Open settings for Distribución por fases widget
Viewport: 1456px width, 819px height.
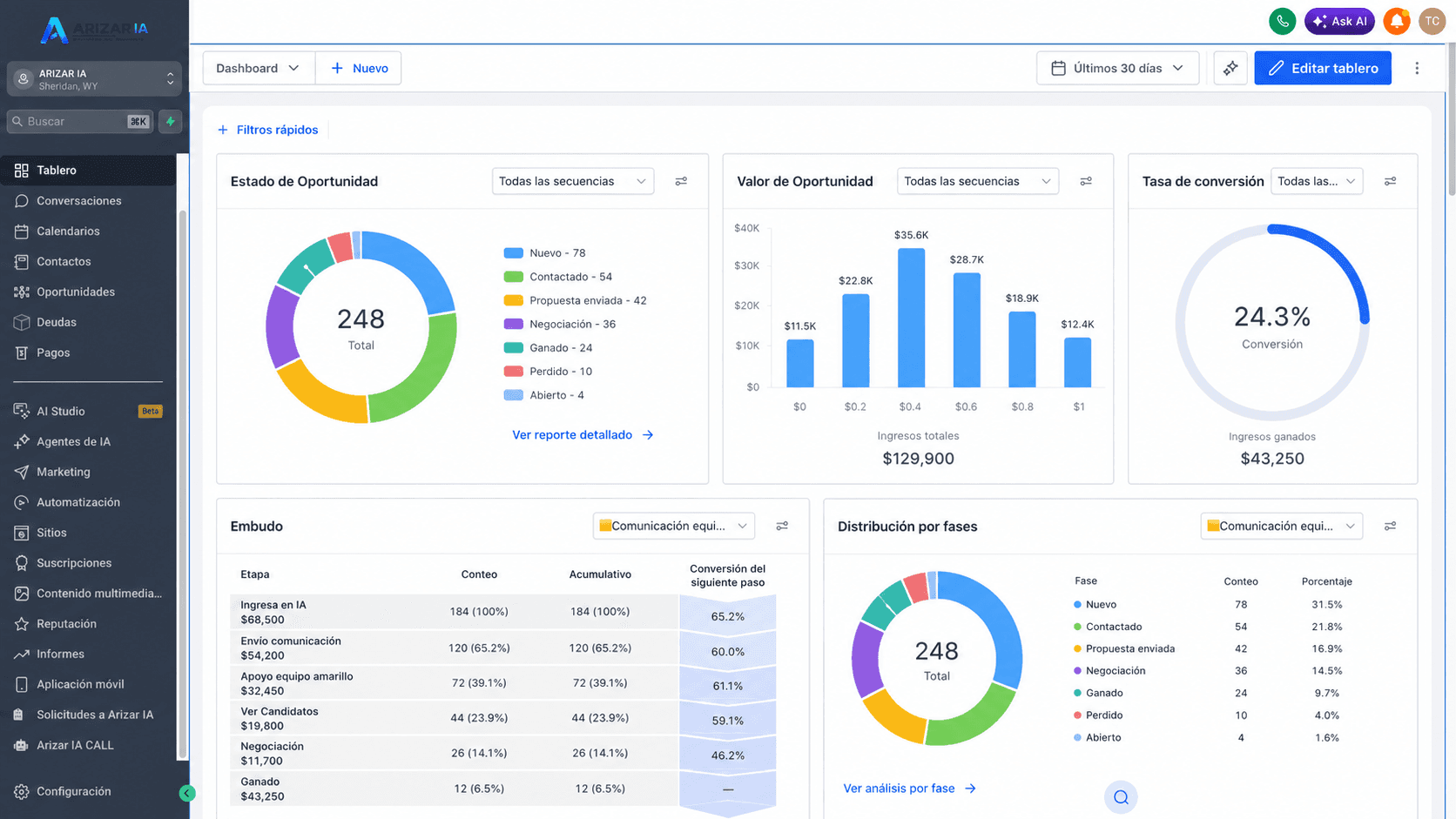(x=1390, y=526)
